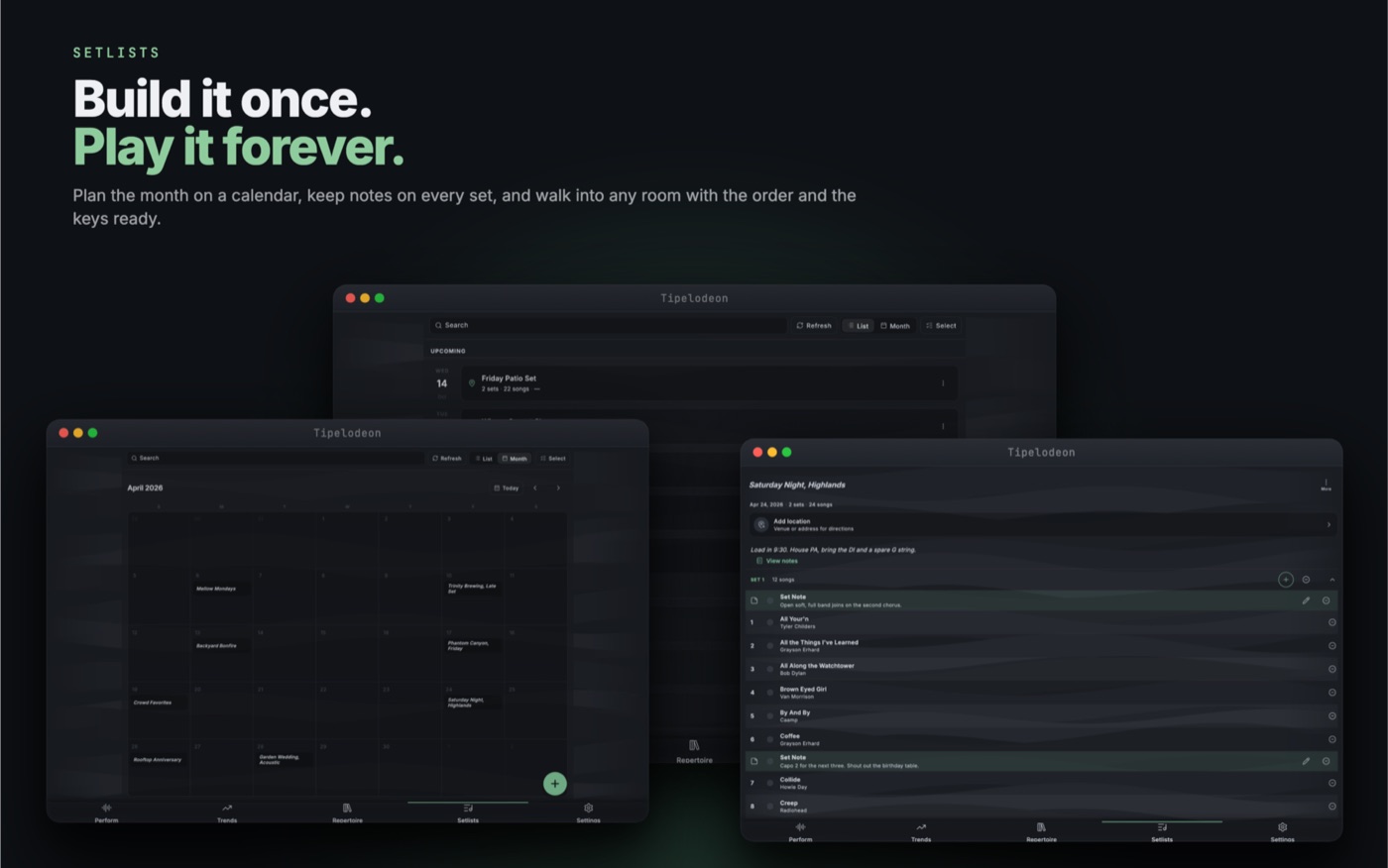Go to previous month in calendar window
This screenshot has width=1388, height=868.
point(535,488)
